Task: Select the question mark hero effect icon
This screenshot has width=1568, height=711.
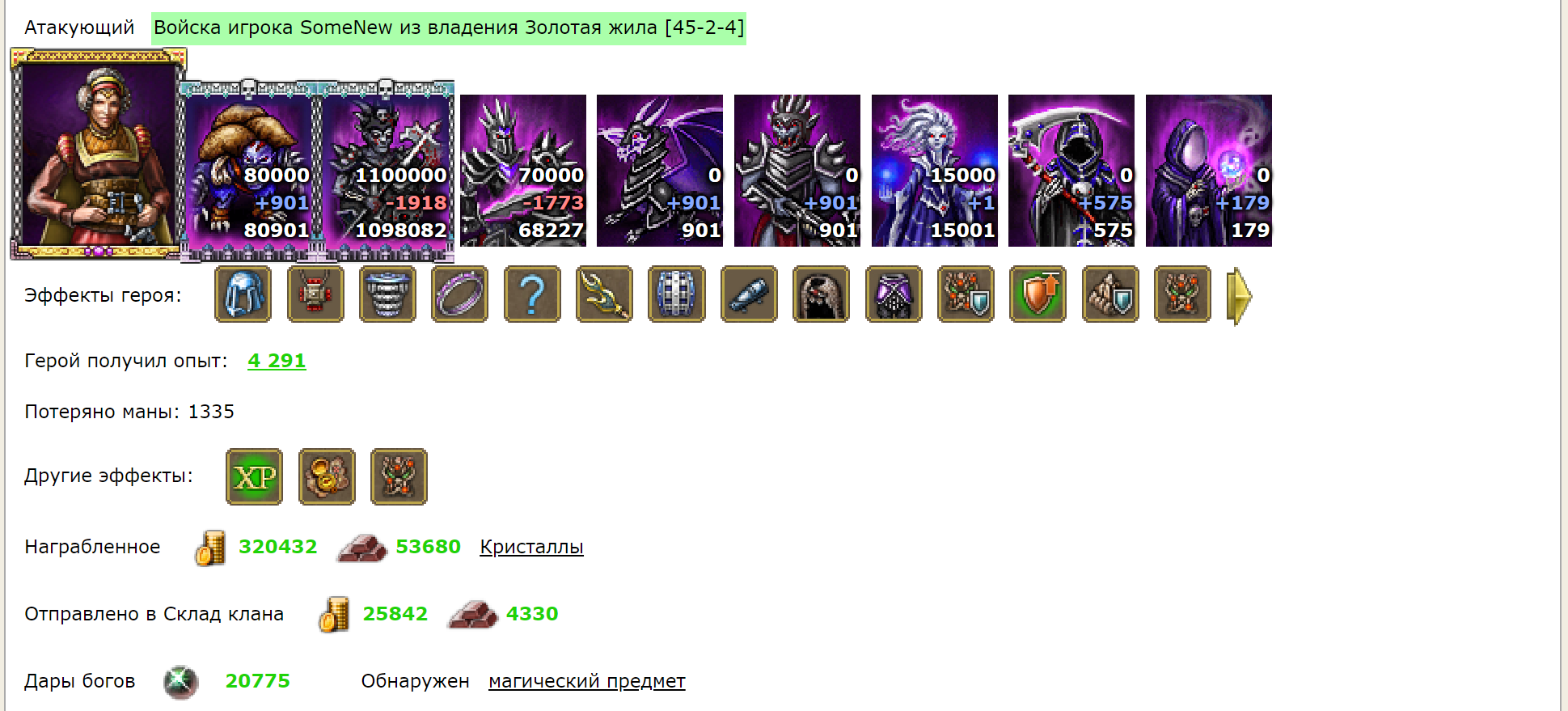Action: tap(532, 294)
